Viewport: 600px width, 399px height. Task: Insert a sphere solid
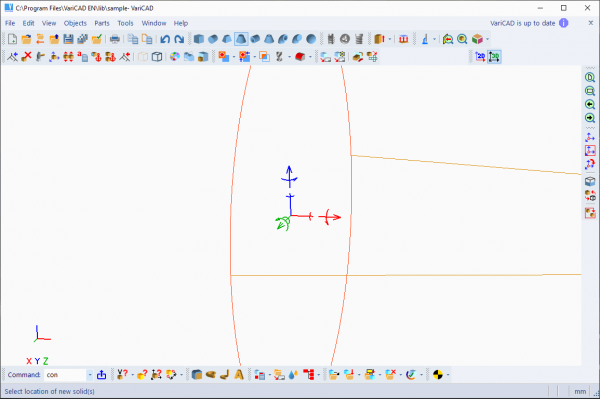311,39
